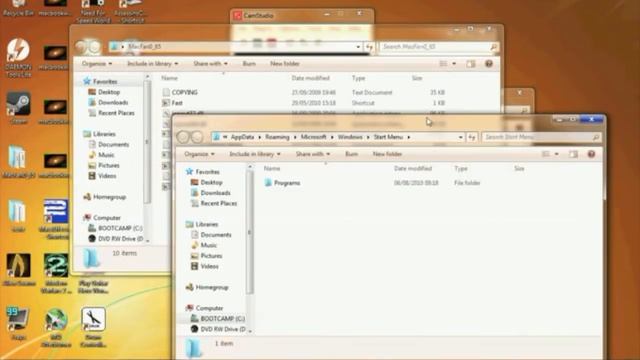Open Share with dropdown in rear Explorer window

210,64
